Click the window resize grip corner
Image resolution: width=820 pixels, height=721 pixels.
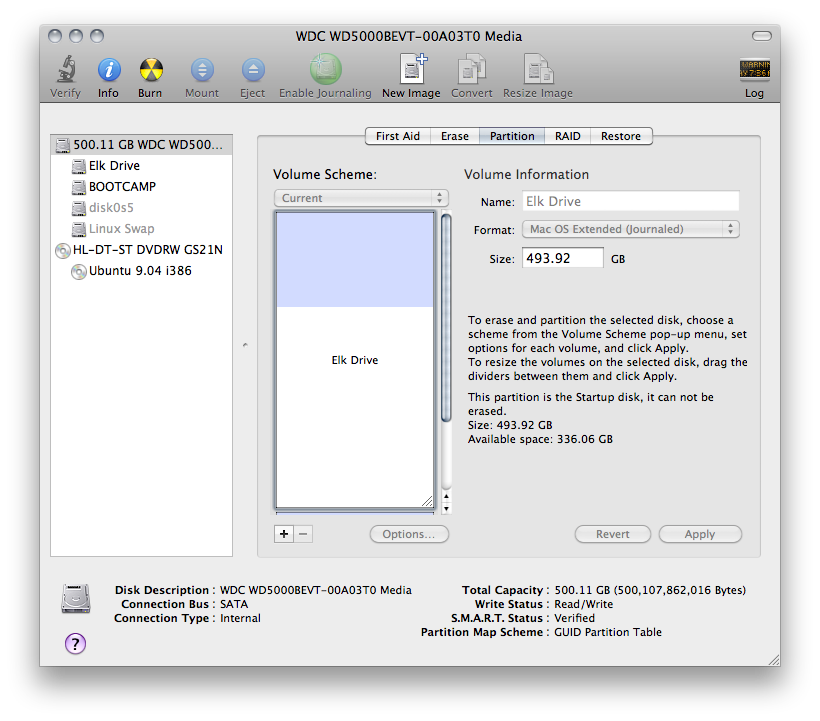pyautogui.click(x=774, y=660)
